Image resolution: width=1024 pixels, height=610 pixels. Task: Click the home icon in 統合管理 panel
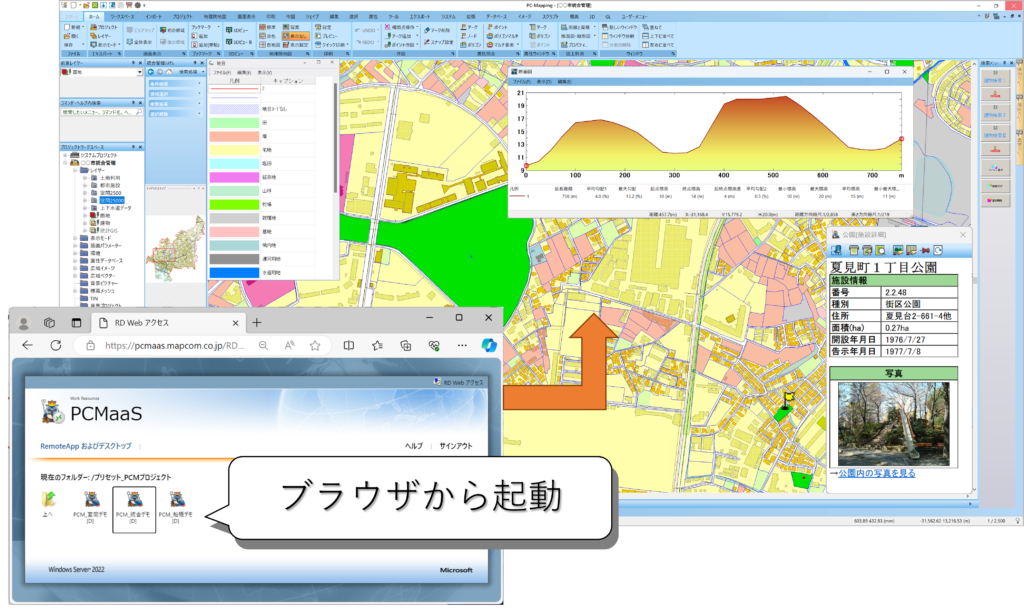click(169, 72)
